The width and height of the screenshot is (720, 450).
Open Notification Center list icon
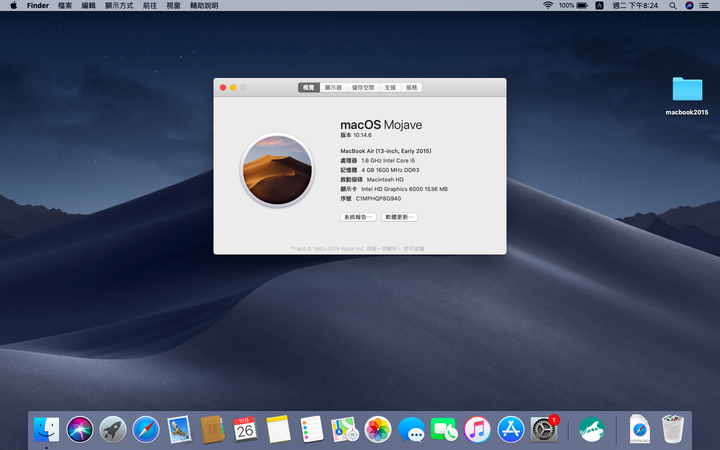(704, 6)
